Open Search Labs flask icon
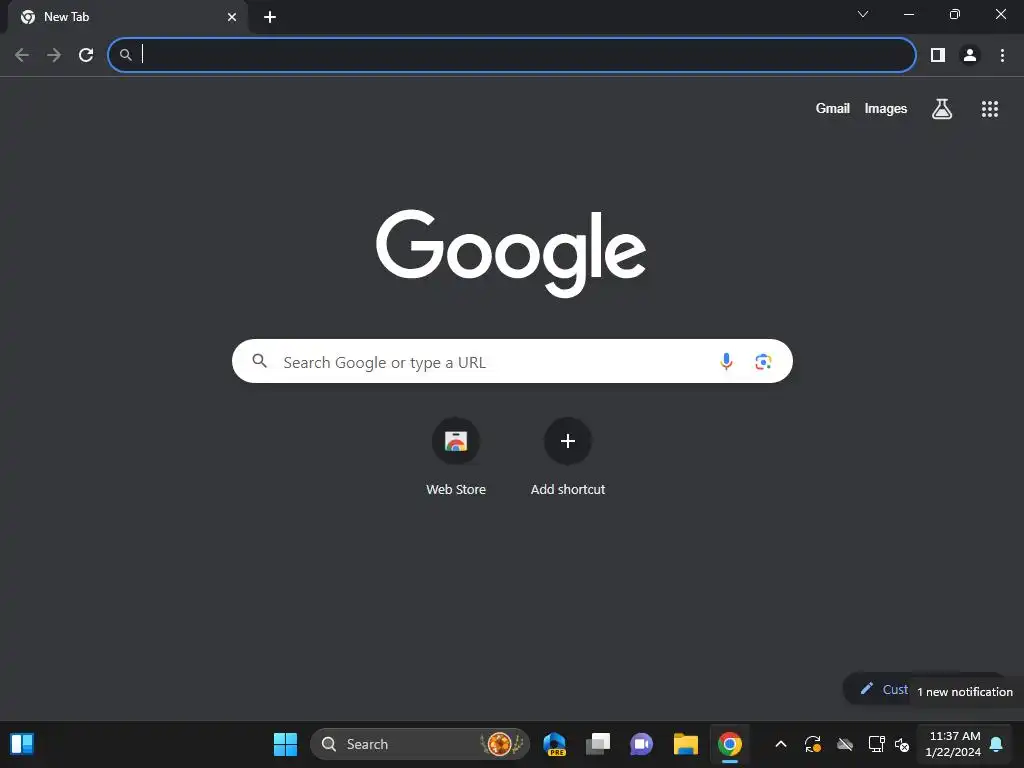Viewport: 1024px width, 768px height. point(941,108)
